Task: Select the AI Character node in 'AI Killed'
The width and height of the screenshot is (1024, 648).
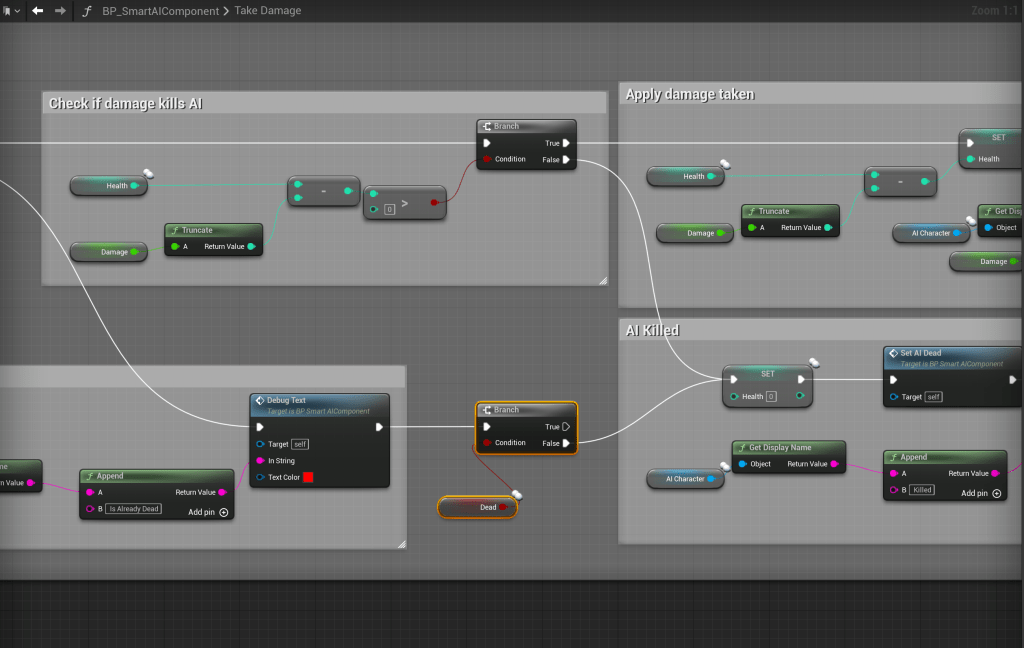Action: (x=685, y=479)
